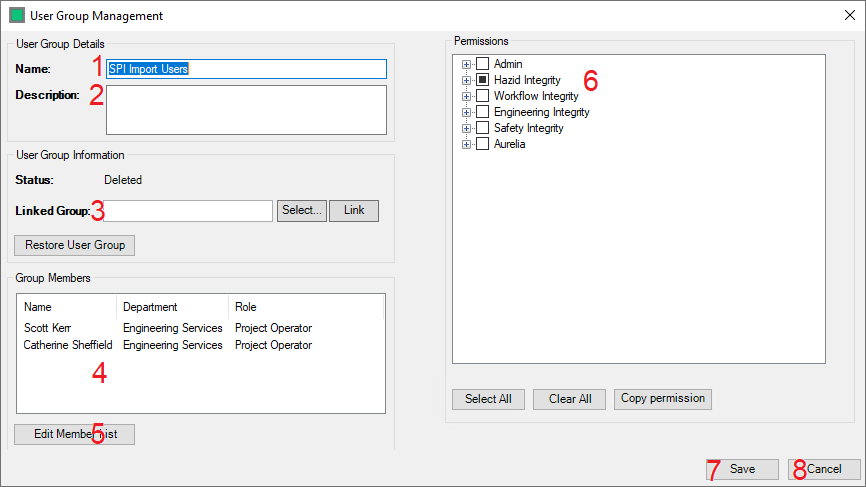Expand the Aurelia permissions node
This screenshot has width=866, height=487.
coord(466,144)
